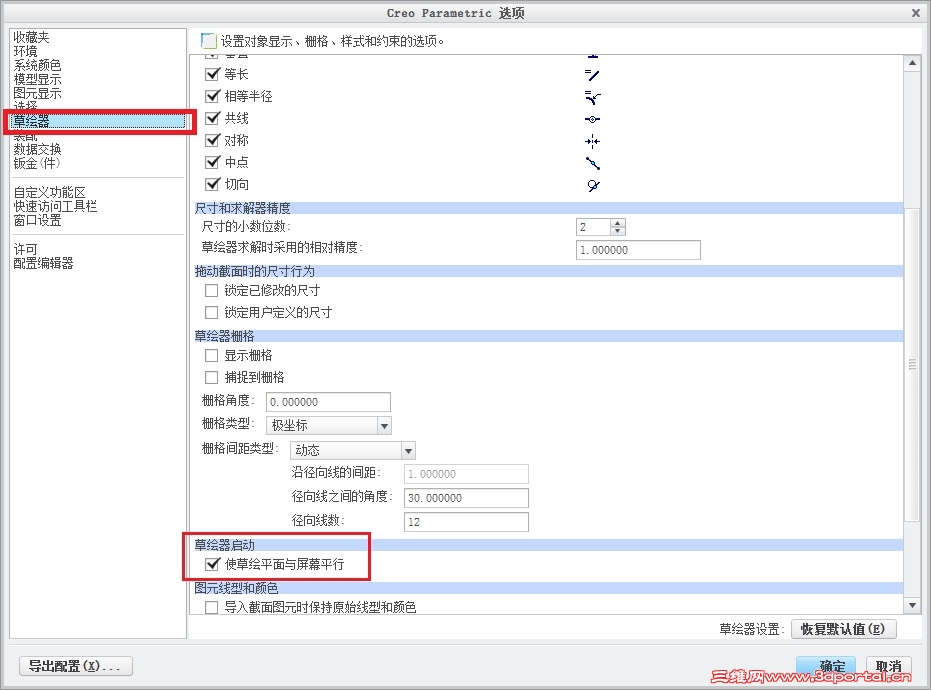Click the equal length constraint icon

592,75
